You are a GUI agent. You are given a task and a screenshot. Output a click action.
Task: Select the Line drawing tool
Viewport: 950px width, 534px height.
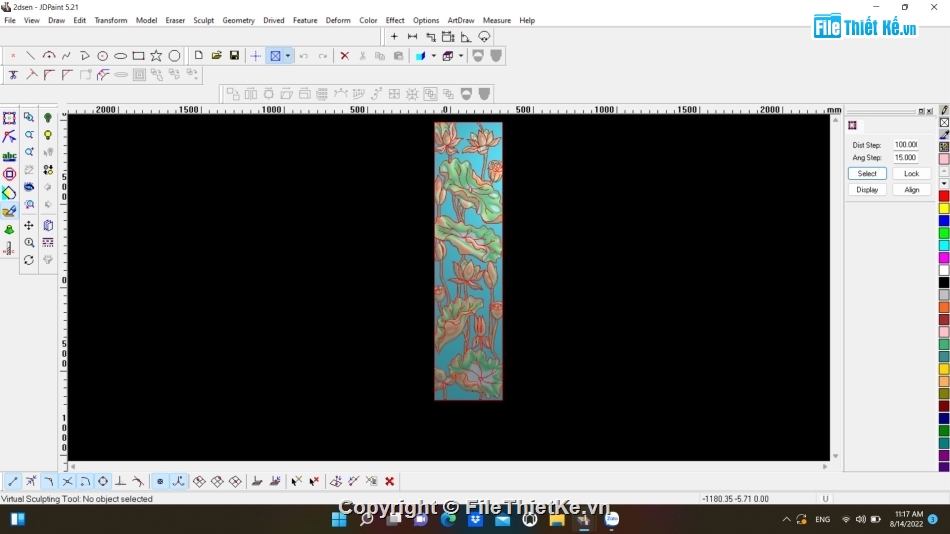[x=30, y=56]
